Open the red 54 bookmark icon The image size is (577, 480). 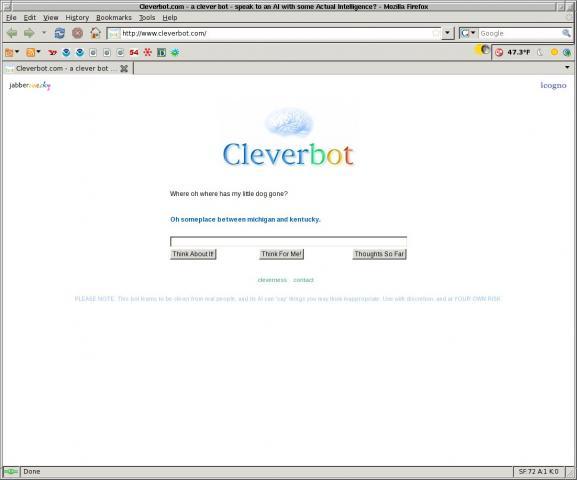point(134,53)
